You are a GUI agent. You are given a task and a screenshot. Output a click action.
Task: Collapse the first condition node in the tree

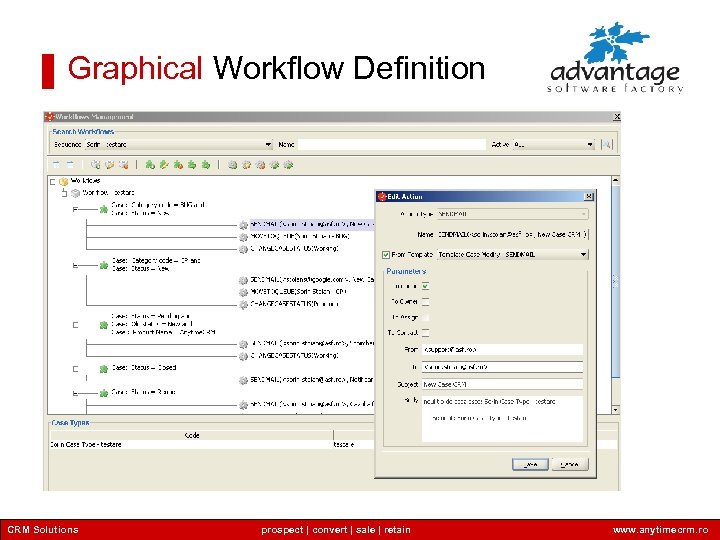click(x=75, y=209)
